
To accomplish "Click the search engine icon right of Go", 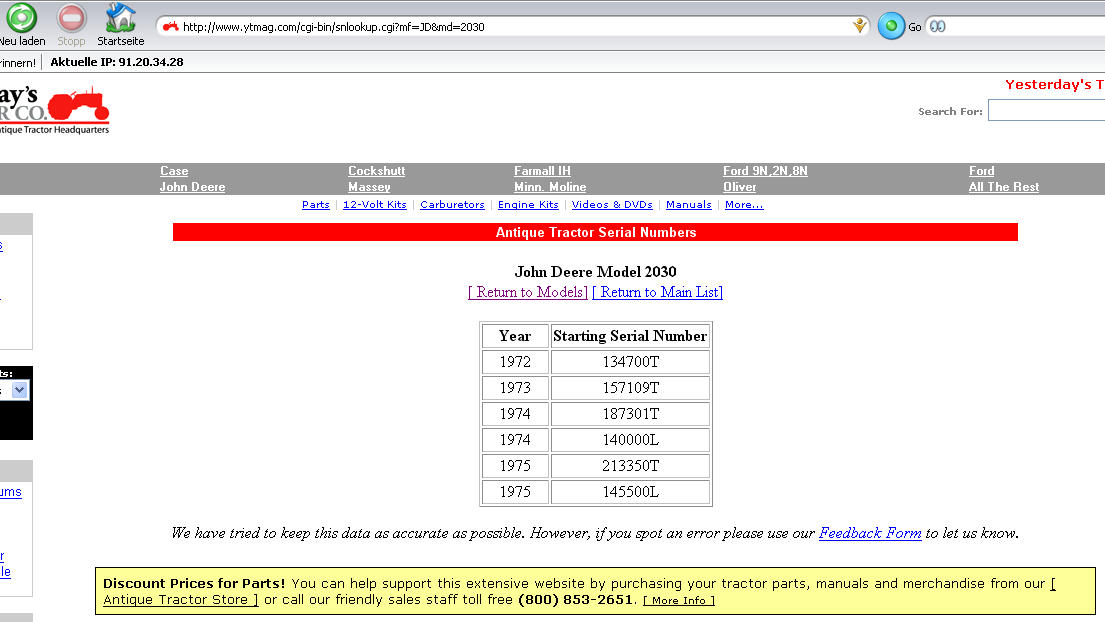I will tap(937, 27).
